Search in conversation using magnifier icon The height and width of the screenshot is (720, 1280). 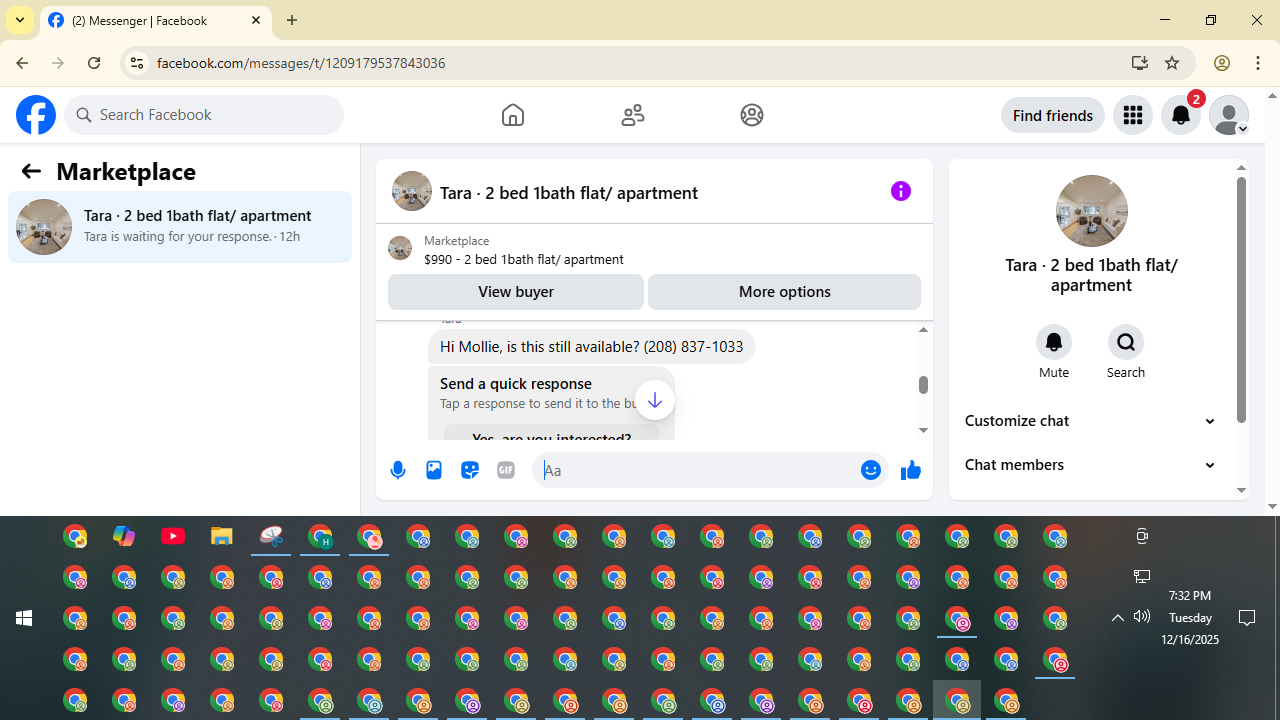pyautogui.click(x=1126, y=342)
